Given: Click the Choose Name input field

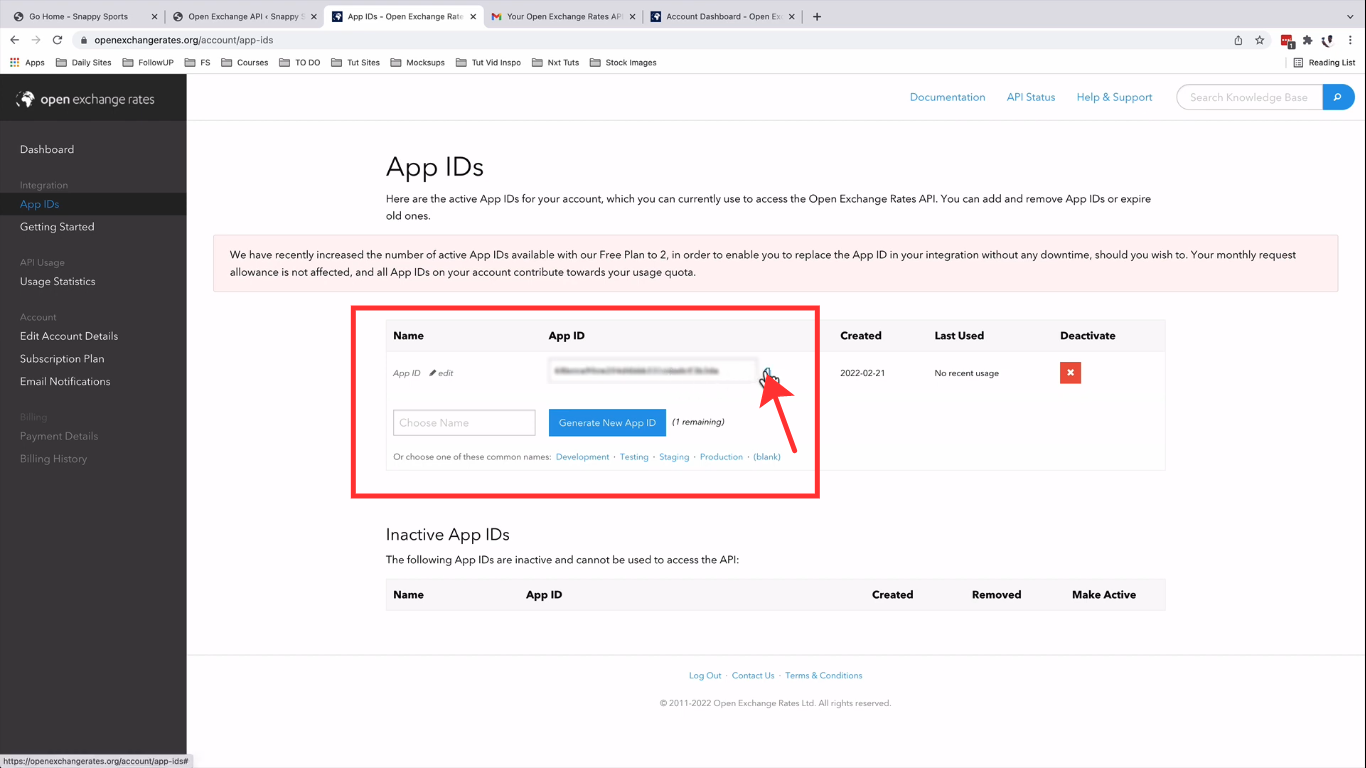Looking at the screenshot, I should pyautogui.click(x=464, y=423).
